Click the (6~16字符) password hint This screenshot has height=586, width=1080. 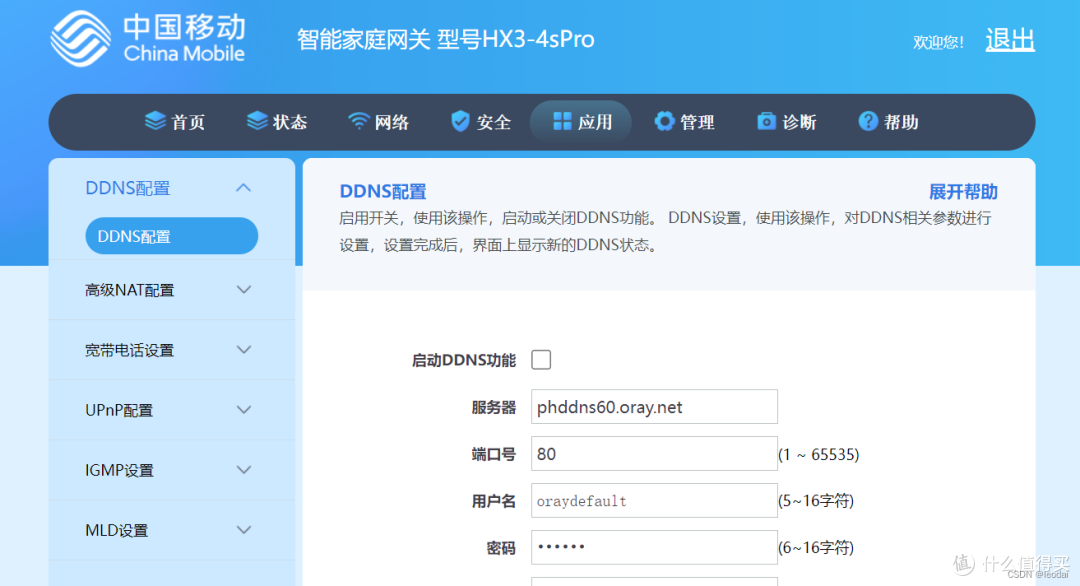tap(816, 547)
